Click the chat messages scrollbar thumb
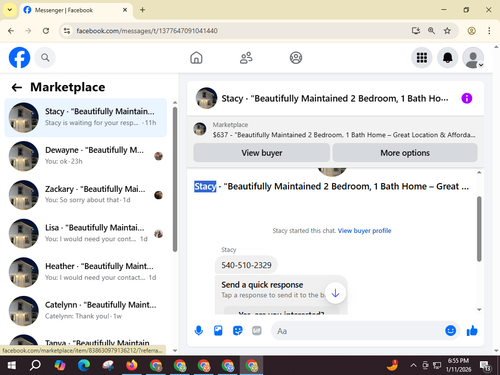 479,229
